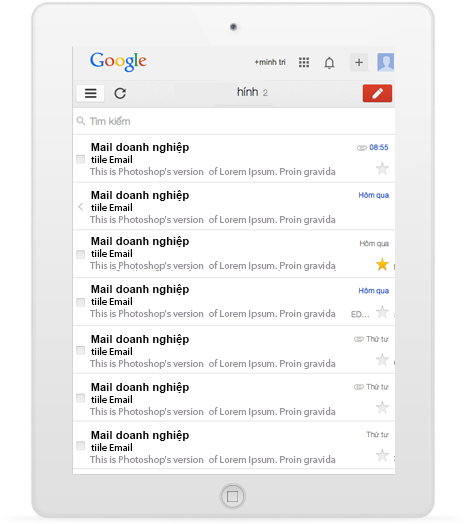This screenshot has width=465, height=524.
Task: Focus the Tìm kiếm search field
Action: coord(234,121)
